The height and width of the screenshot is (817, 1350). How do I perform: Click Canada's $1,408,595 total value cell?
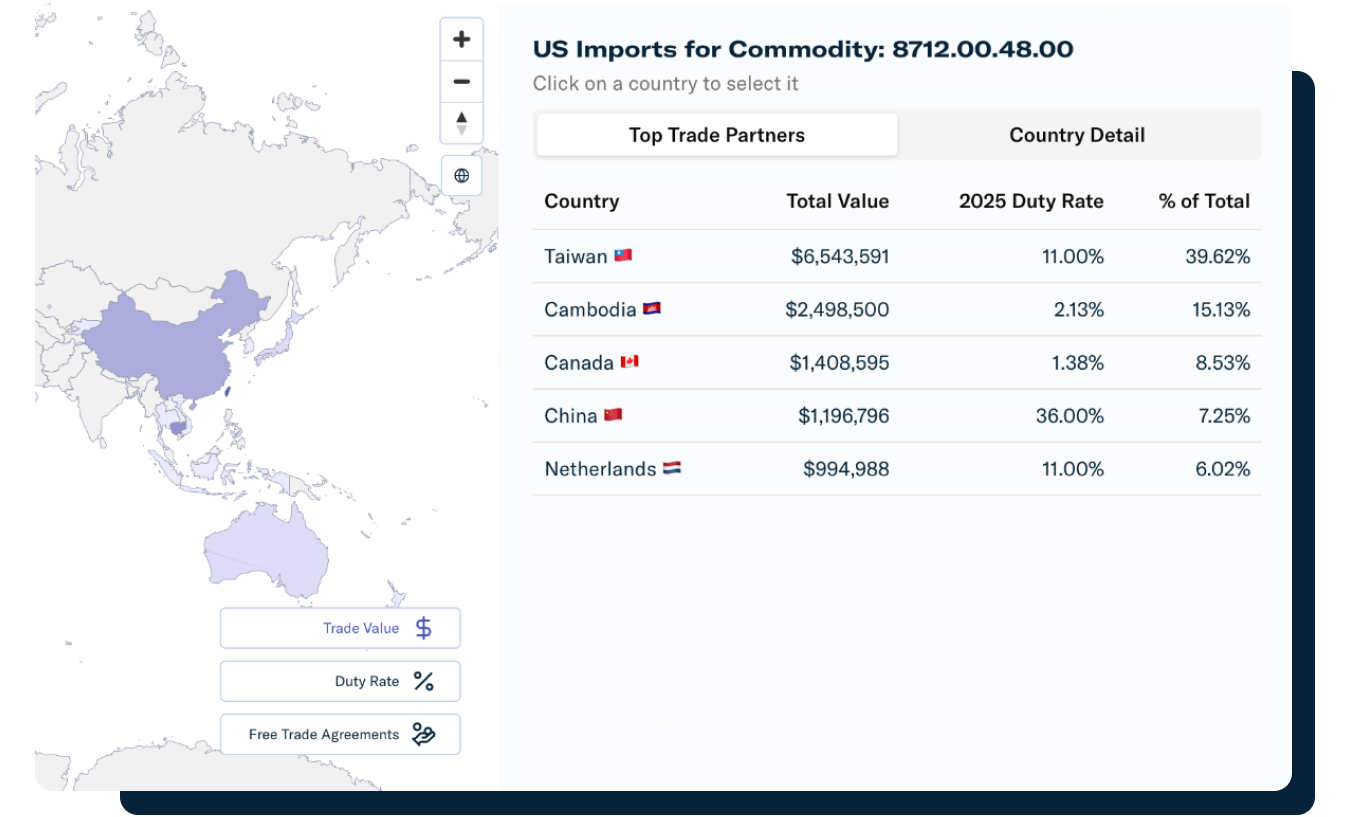838,362
